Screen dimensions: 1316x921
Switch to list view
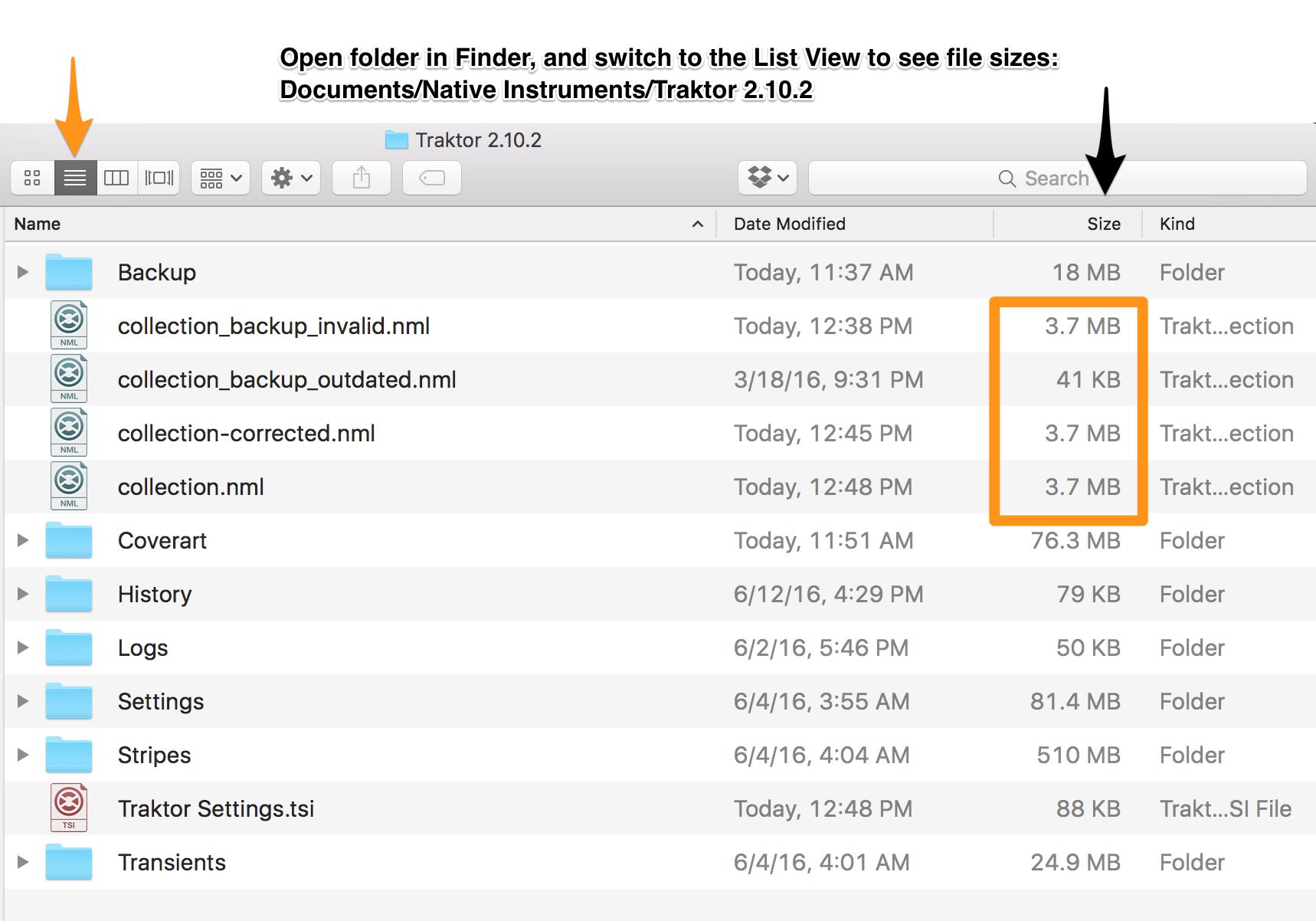[75, 178]
